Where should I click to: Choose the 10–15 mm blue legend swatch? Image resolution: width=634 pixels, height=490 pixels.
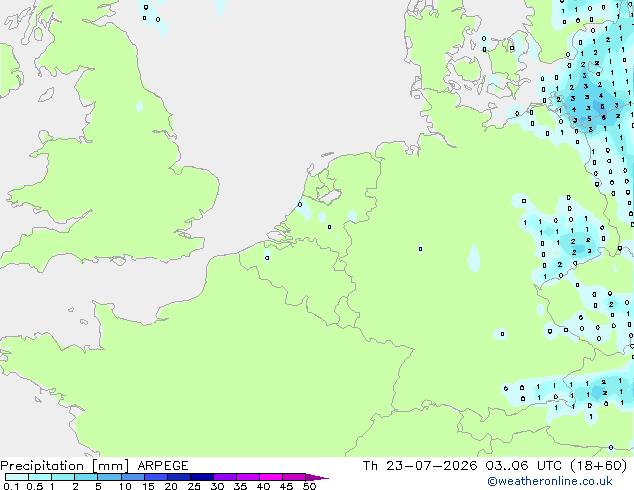click(132, 477)
